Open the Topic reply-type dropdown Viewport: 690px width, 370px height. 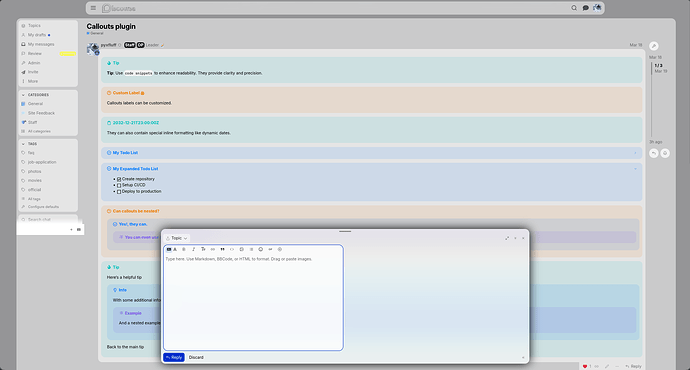[x=177, y=238]
